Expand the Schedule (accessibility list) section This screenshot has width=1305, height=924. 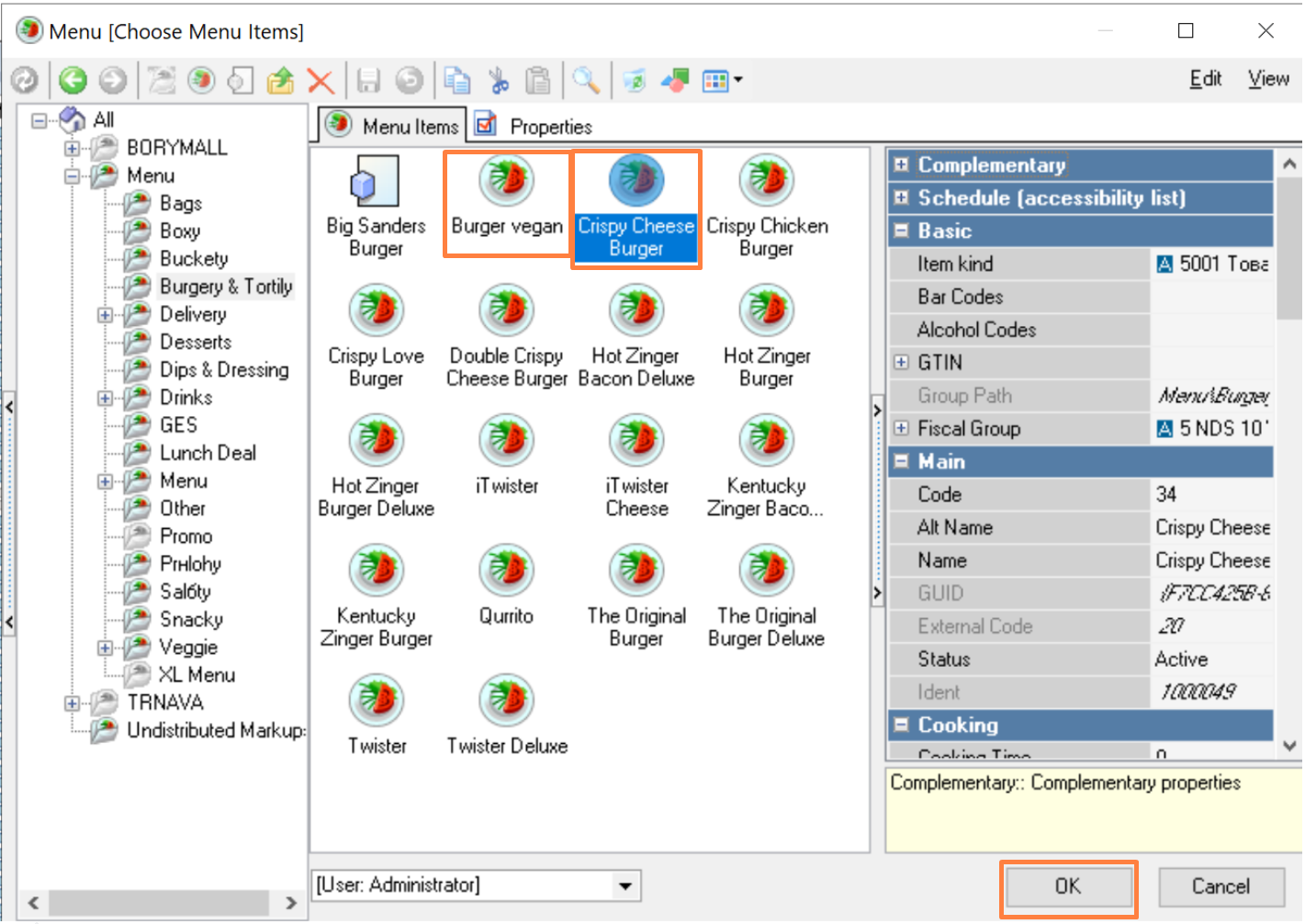coord(901,198)
